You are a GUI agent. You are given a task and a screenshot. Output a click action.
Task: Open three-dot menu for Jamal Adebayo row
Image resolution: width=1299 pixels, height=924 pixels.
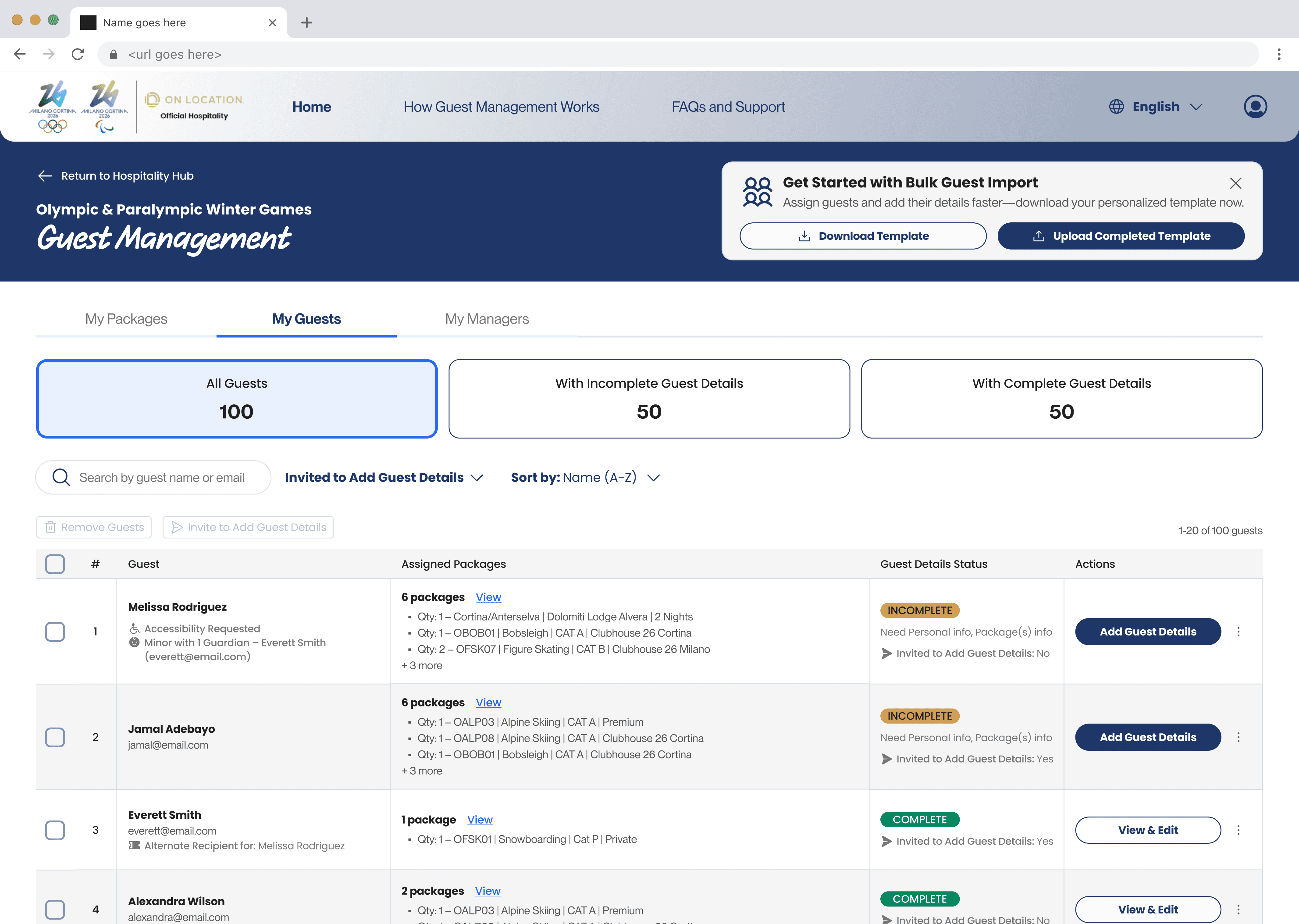point(1238,737)
